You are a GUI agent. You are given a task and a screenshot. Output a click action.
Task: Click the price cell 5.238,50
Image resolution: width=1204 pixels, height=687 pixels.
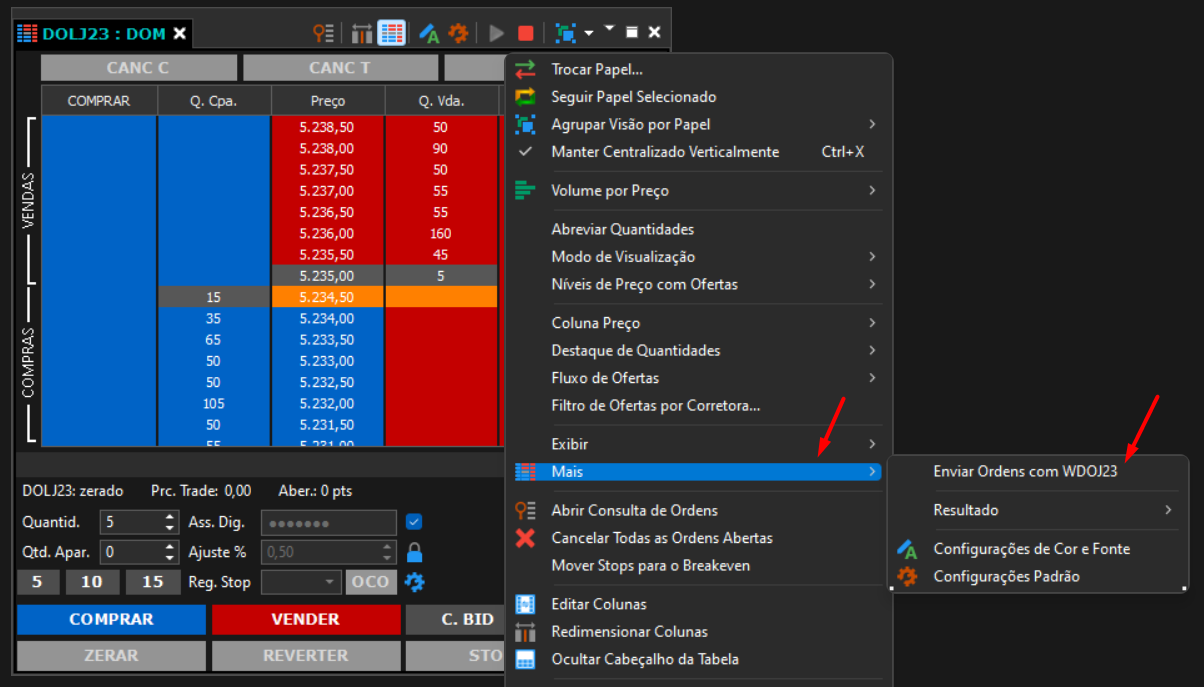328,127
